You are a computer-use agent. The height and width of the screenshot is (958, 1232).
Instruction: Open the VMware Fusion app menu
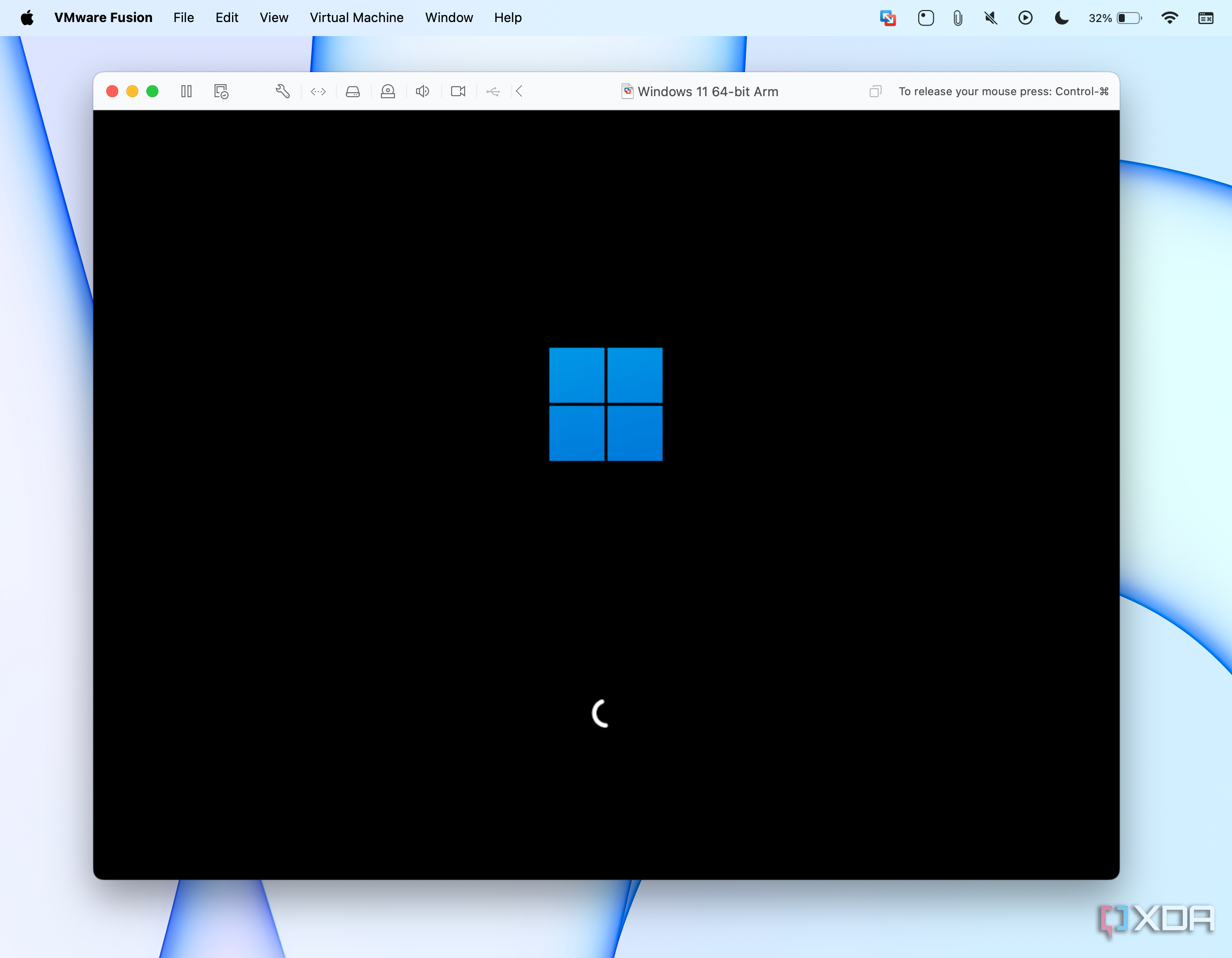(103, 18)
